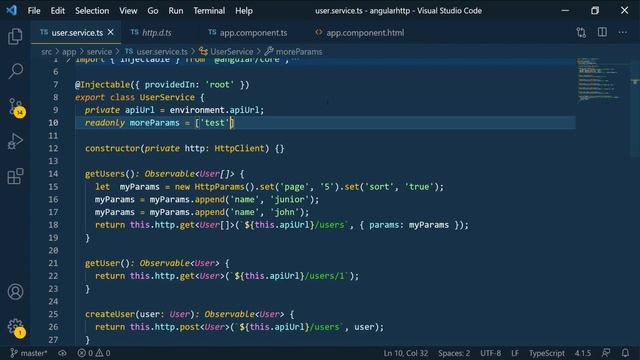Image resolution: width=640 pixels, height=360 pixels.
Task: Open the File menu
Action: click(x=34, y=11)
